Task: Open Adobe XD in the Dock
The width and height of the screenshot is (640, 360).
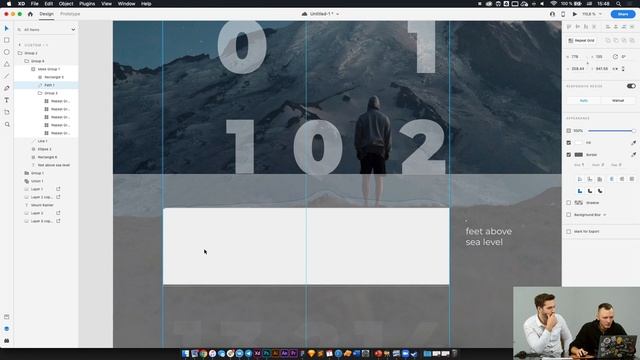Action: (x=257, y=353)
